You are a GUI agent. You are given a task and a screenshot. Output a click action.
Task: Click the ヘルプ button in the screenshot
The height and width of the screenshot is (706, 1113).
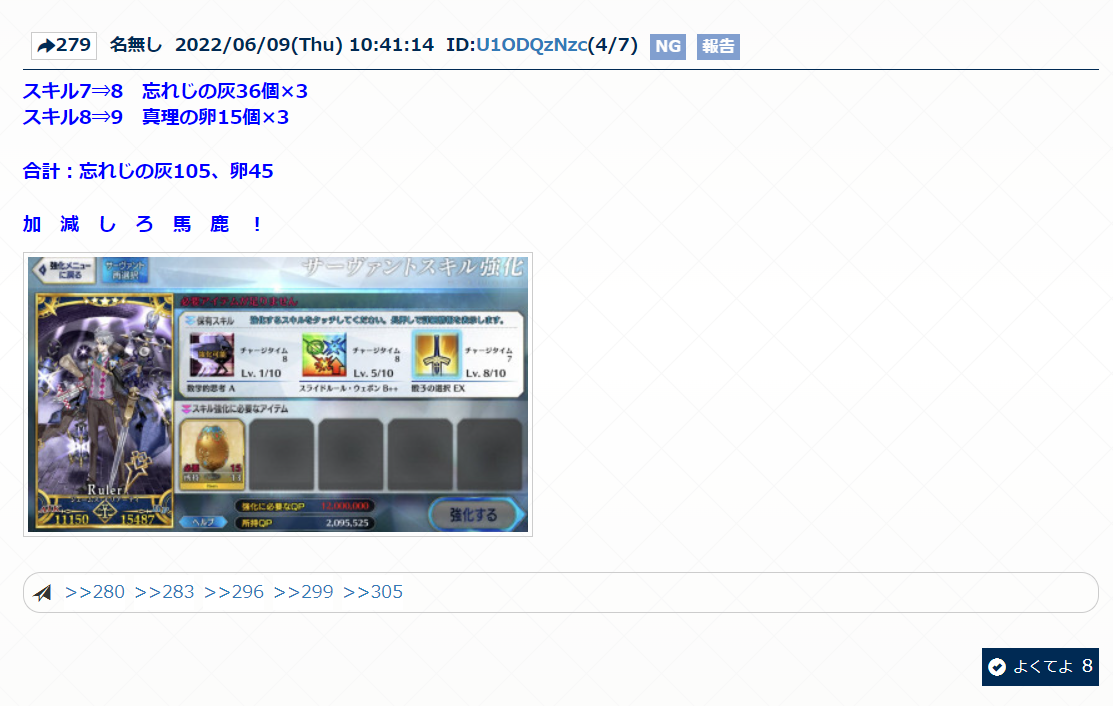coord(202,522)
